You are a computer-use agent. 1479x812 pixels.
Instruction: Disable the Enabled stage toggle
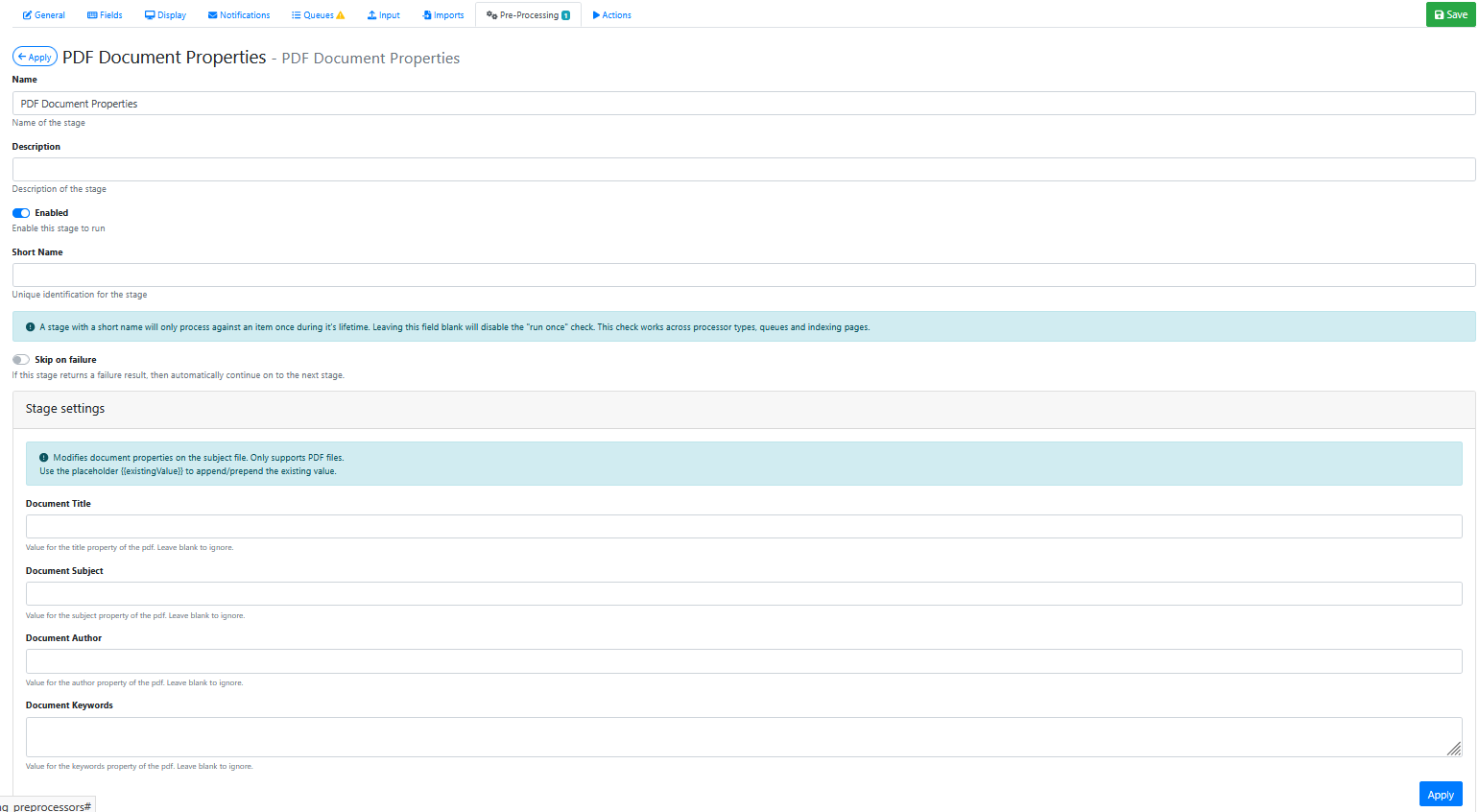click(x=21, y=213)
